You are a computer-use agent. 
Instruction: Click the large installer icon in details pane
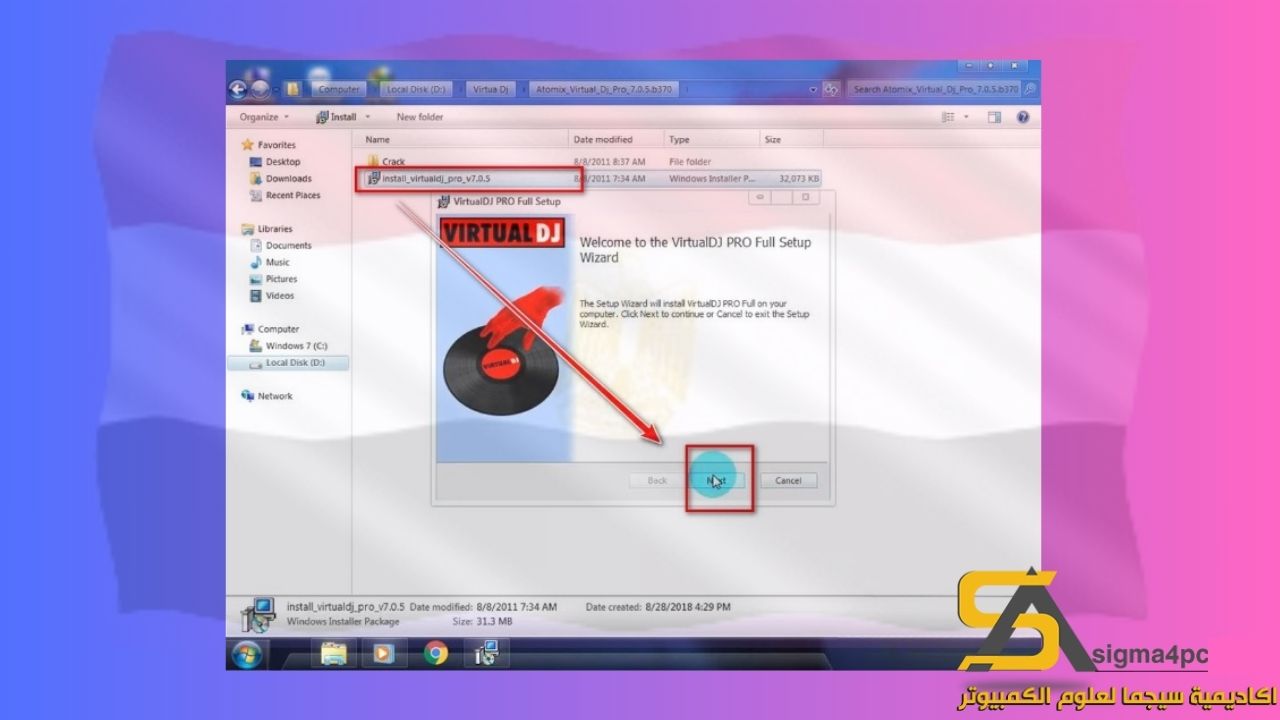coord(260,614)
